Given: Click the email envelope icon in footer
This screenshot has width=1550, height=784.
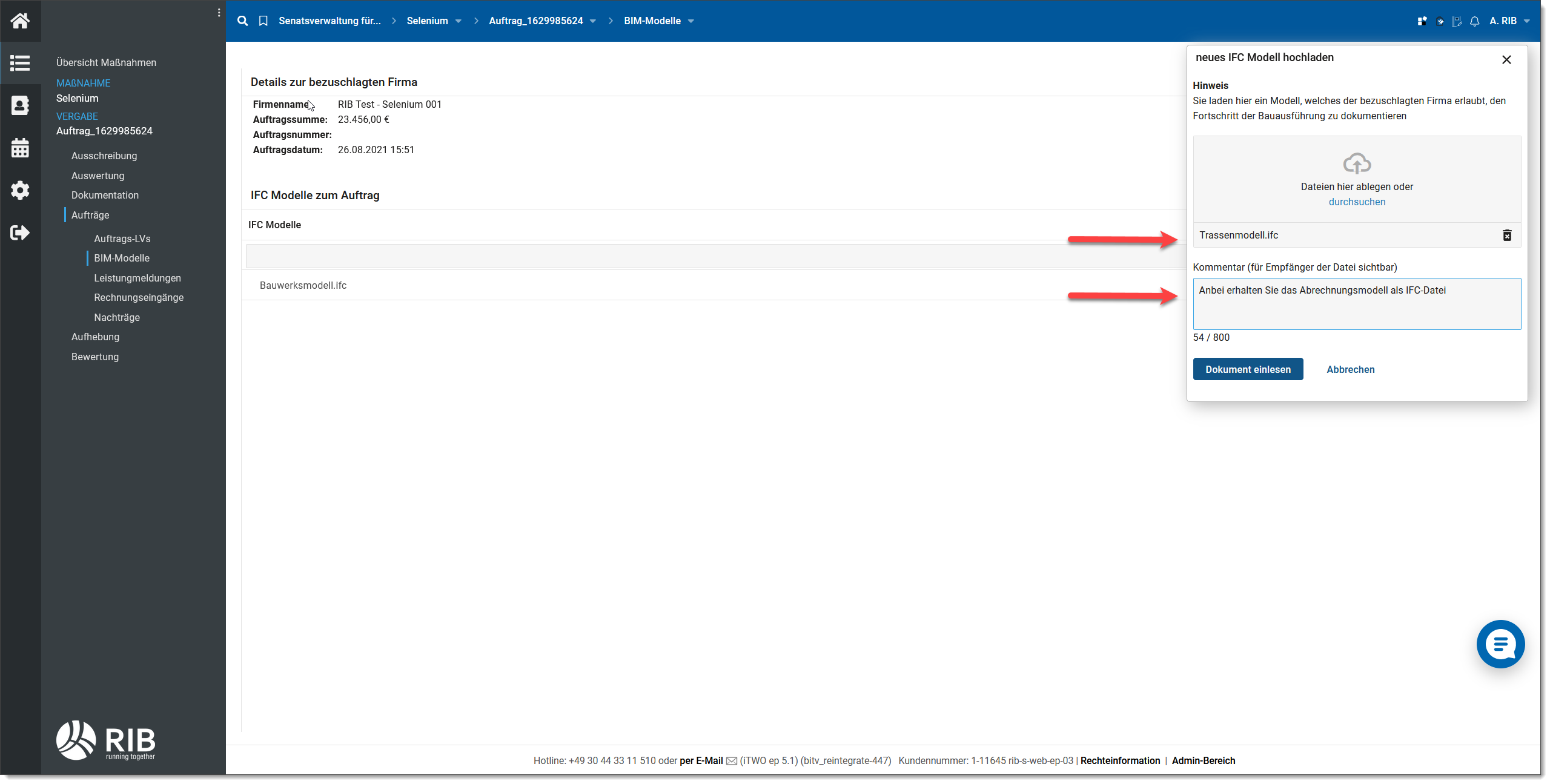Looking at the screenshot, I should click(731, 761).
